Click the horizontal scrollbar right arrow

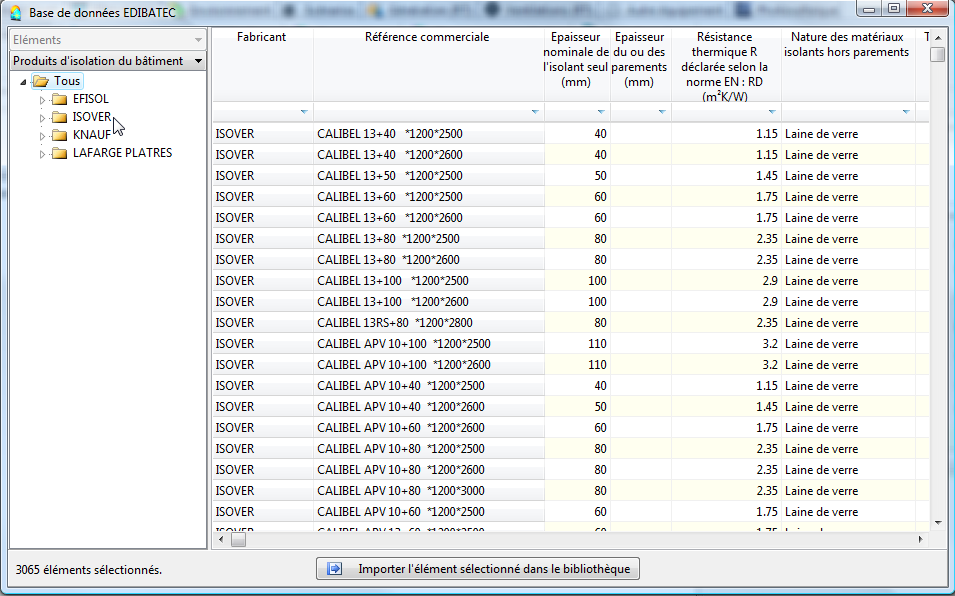coord(920,539)
